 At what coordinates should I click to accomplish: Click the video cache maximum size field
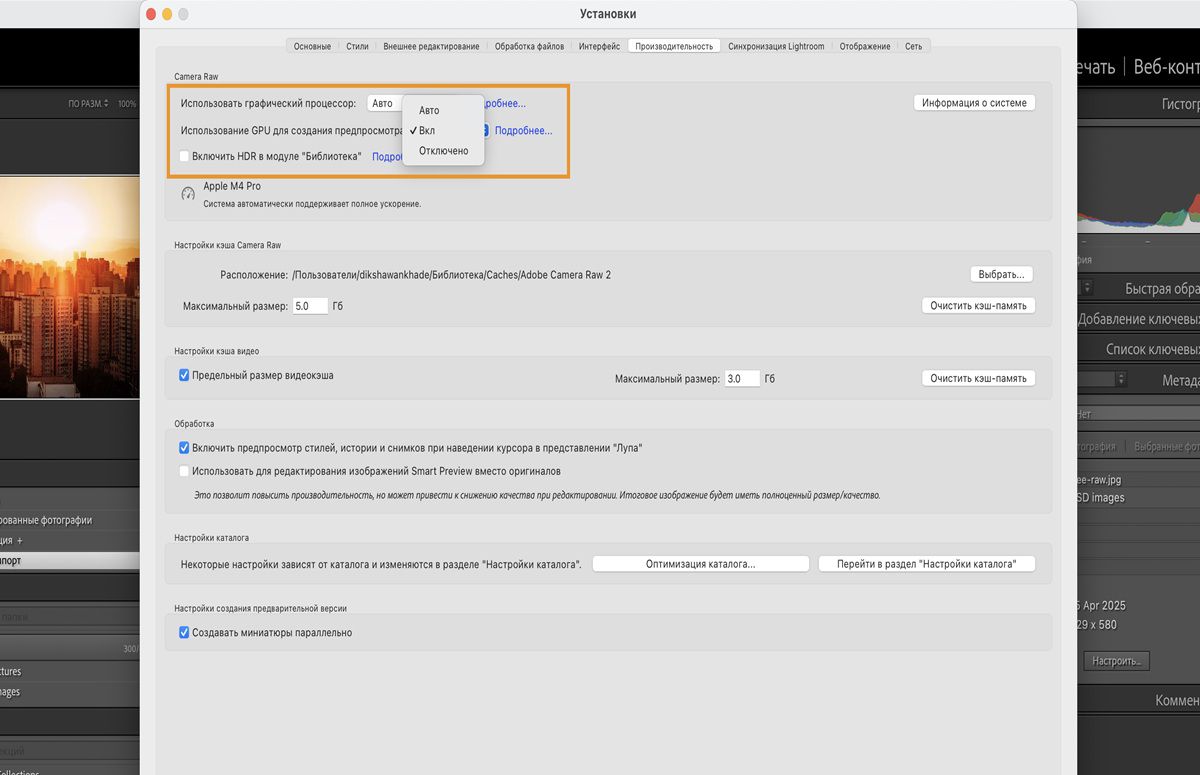click(x=742, y=379)
